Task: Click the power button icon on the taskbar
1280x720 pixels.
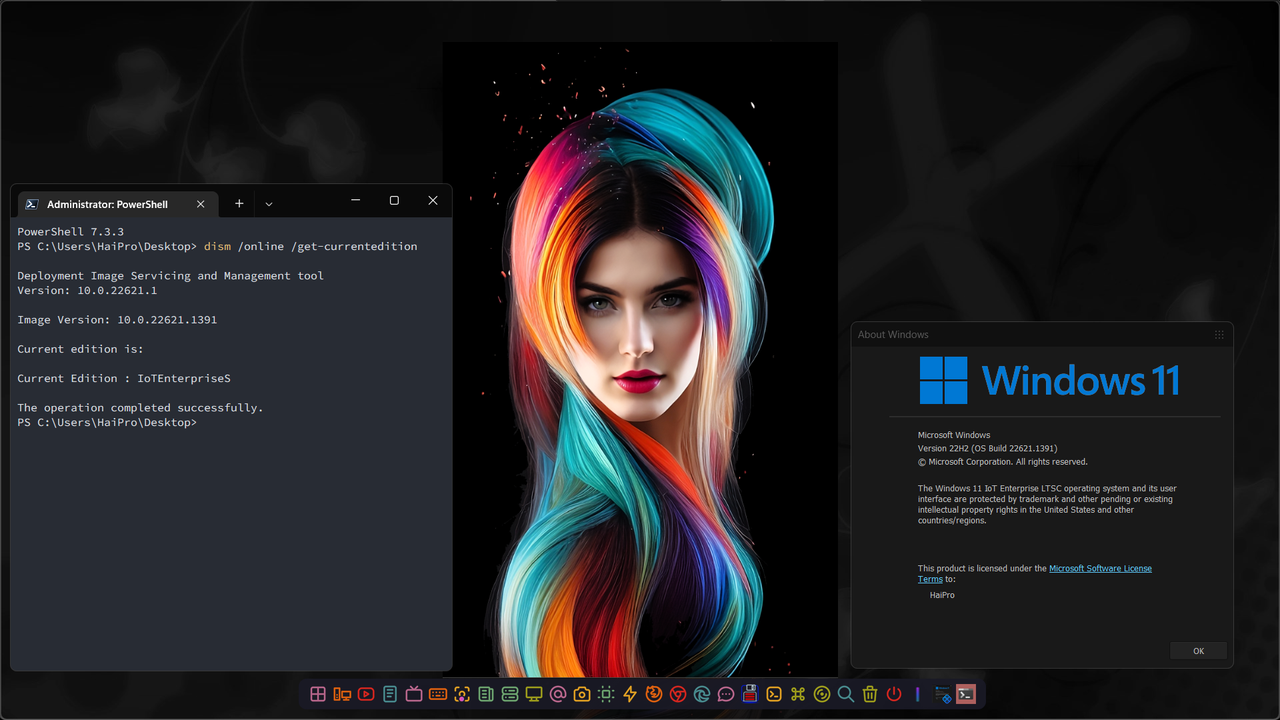Action: (x=893, y=693)
